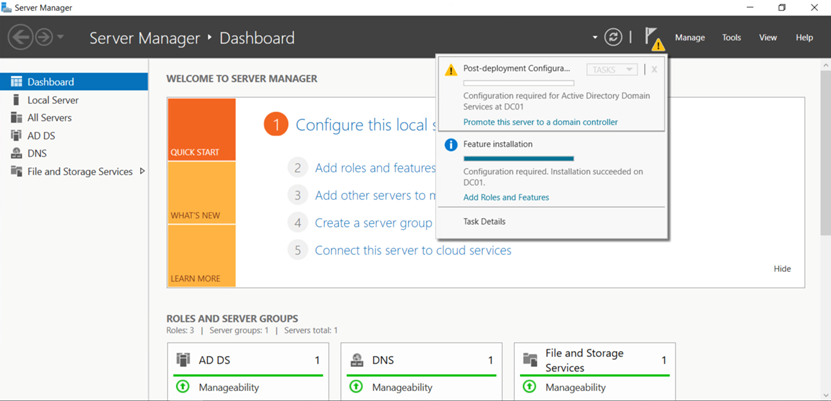Open the DNS role tile header
This screenshot has width=831, height=401.
click(421, 360)
